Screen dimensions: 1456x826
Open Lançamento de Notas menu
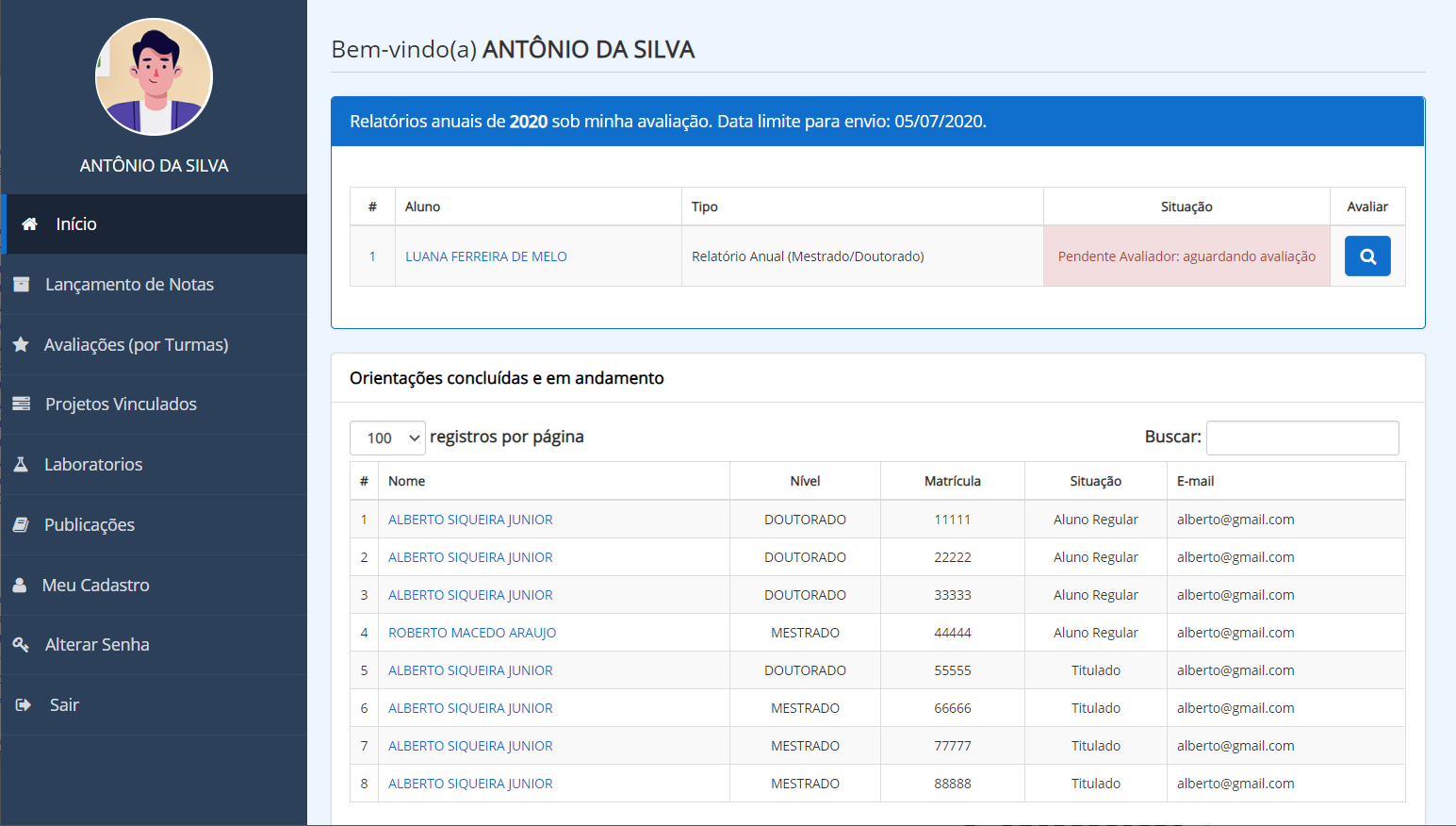point(154,284)
